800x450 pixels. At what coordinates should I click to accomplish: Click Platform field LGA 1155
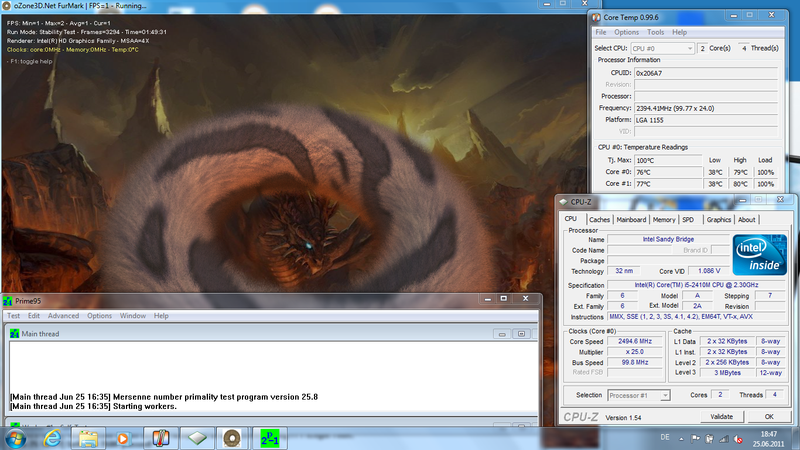(706, 120)
